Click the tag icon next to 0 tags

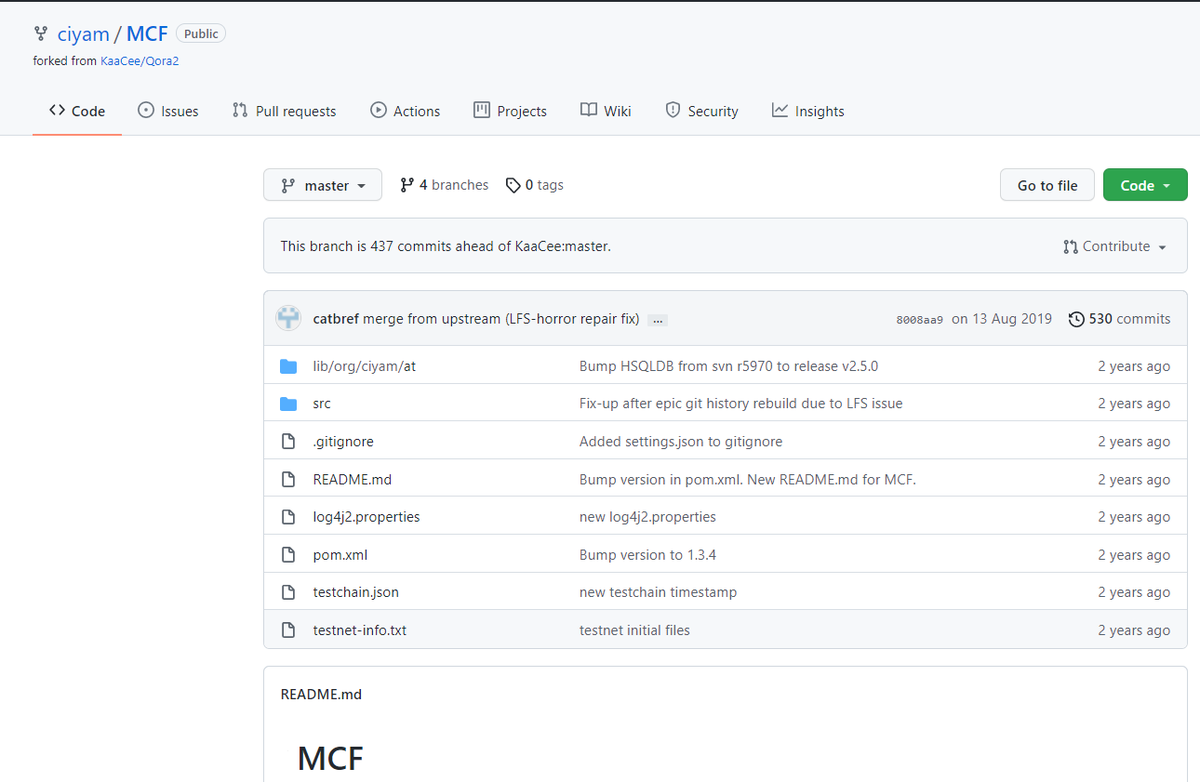click(x=513, y=185)
